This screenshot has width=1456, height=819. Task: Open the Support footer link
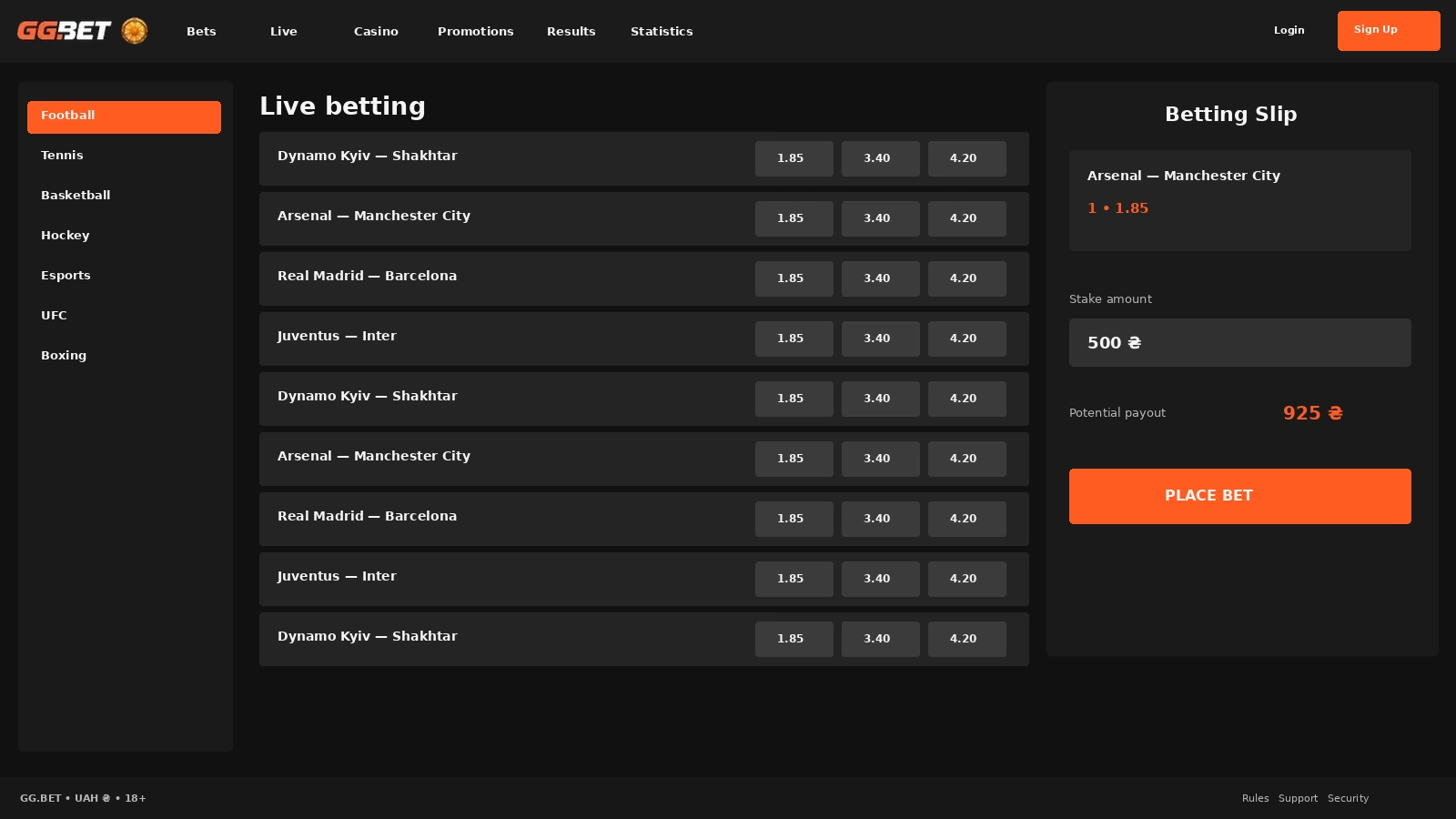(x=1298, y=798)
